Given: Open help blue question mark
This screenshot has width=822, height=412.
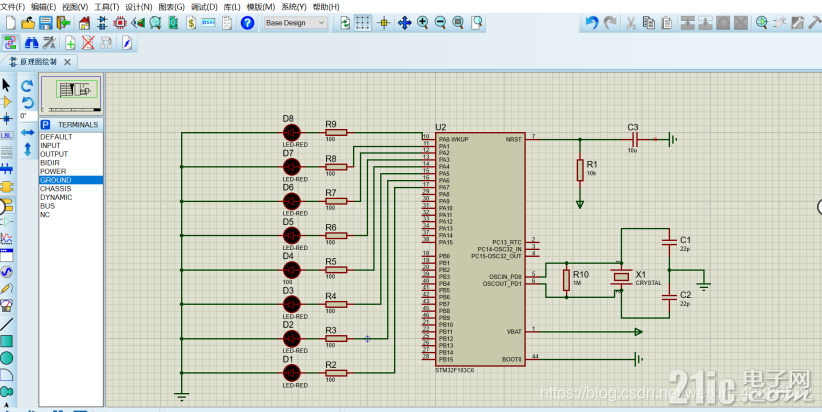Looking at the screenshot, I should (247, 23).
